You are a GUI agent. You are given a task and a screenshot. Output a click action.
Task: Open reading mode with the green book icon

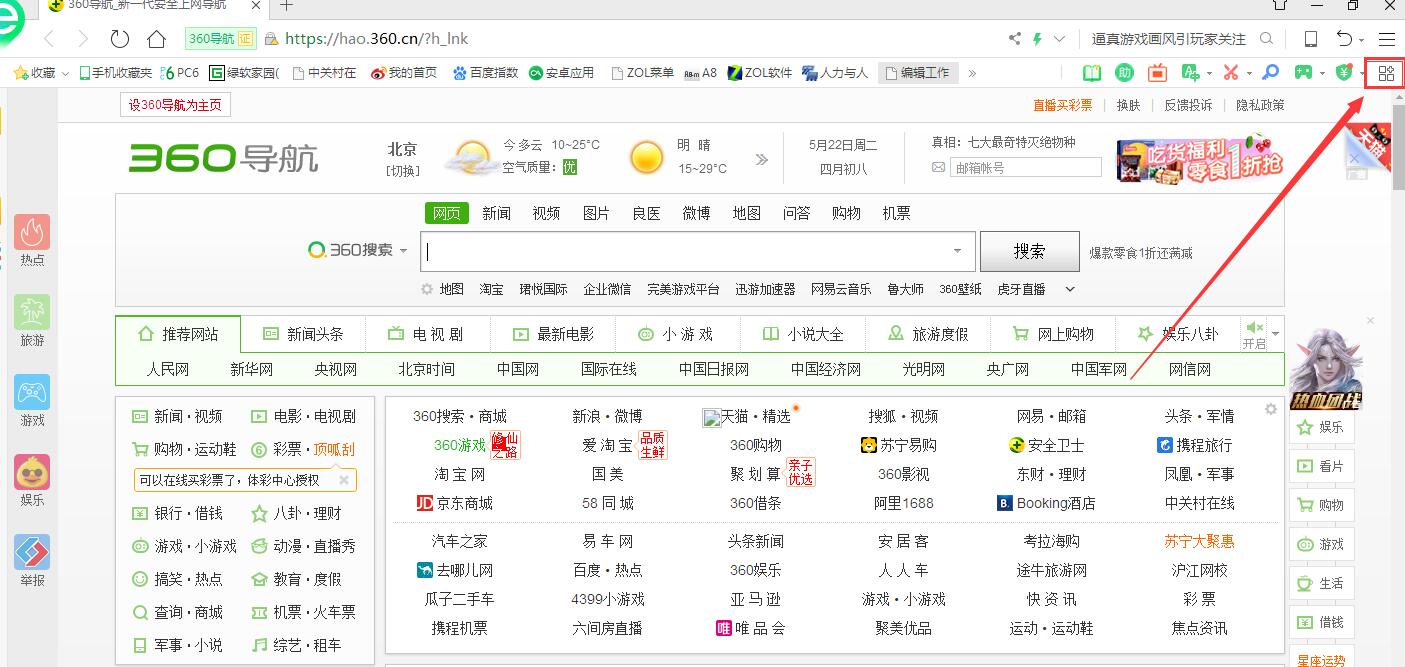point(1091,72)
